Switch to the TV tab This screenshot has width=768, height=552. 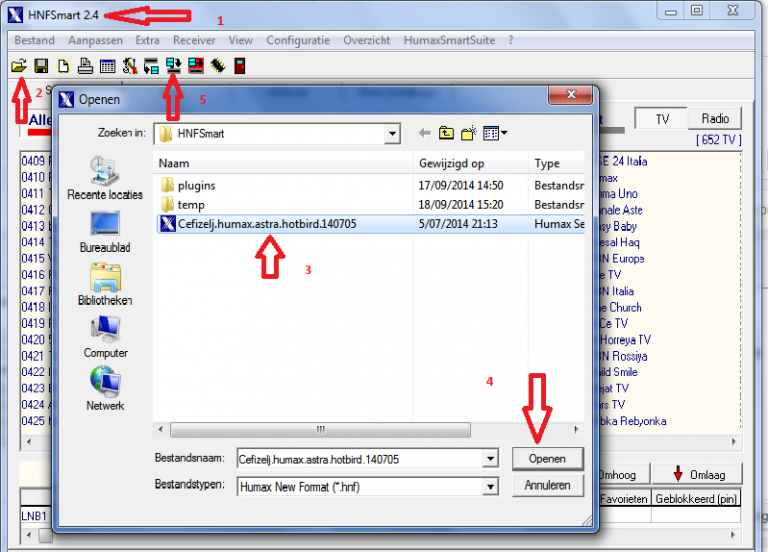point(662,119)
